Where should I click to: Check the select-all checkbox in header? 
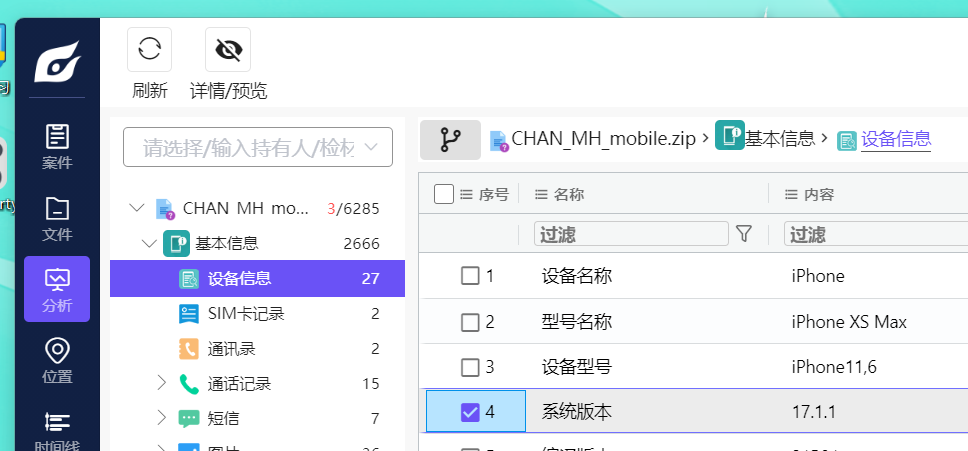tap(444, 194)
